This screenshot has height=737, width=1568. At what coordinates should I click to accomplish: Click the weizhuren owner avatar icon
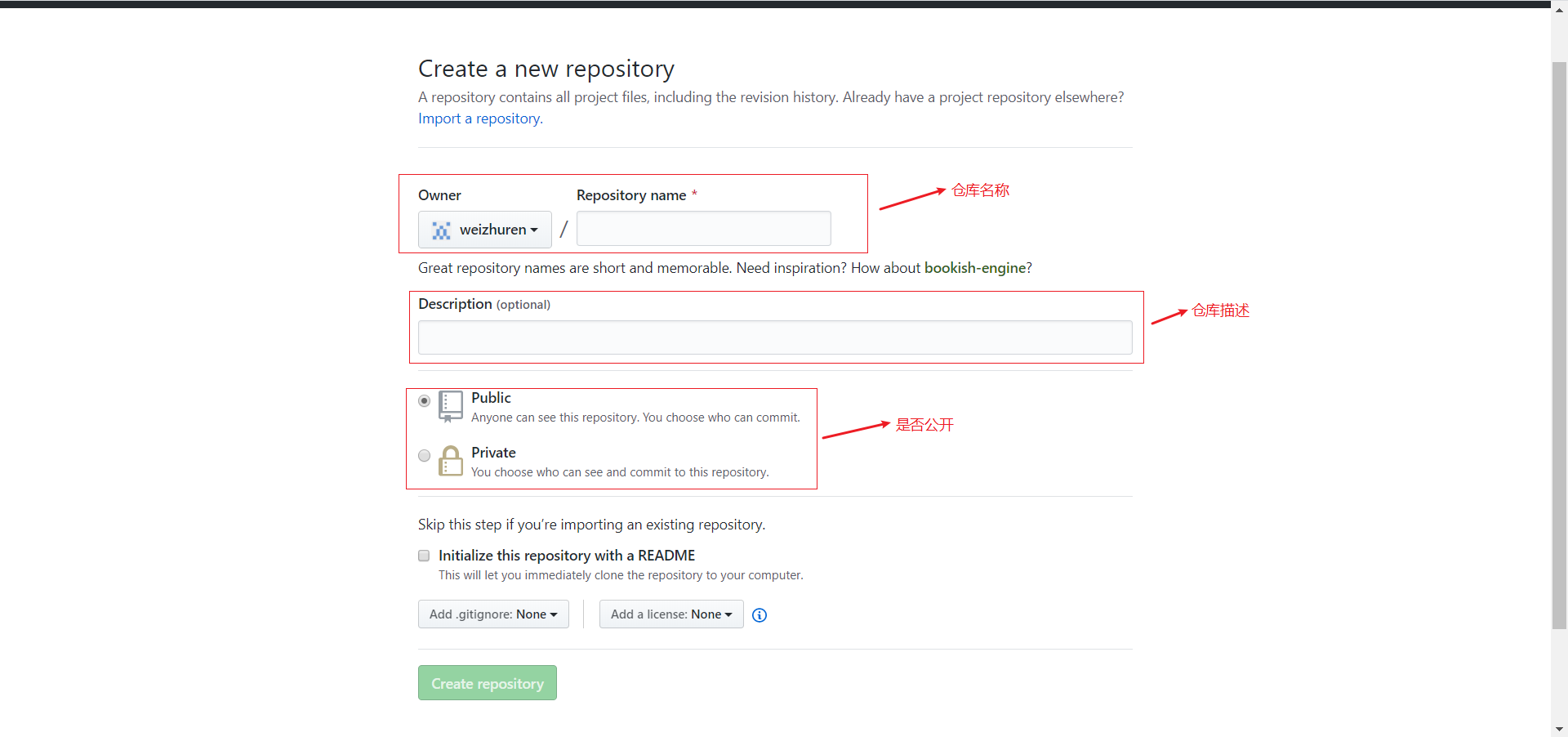tap(441, 230)
